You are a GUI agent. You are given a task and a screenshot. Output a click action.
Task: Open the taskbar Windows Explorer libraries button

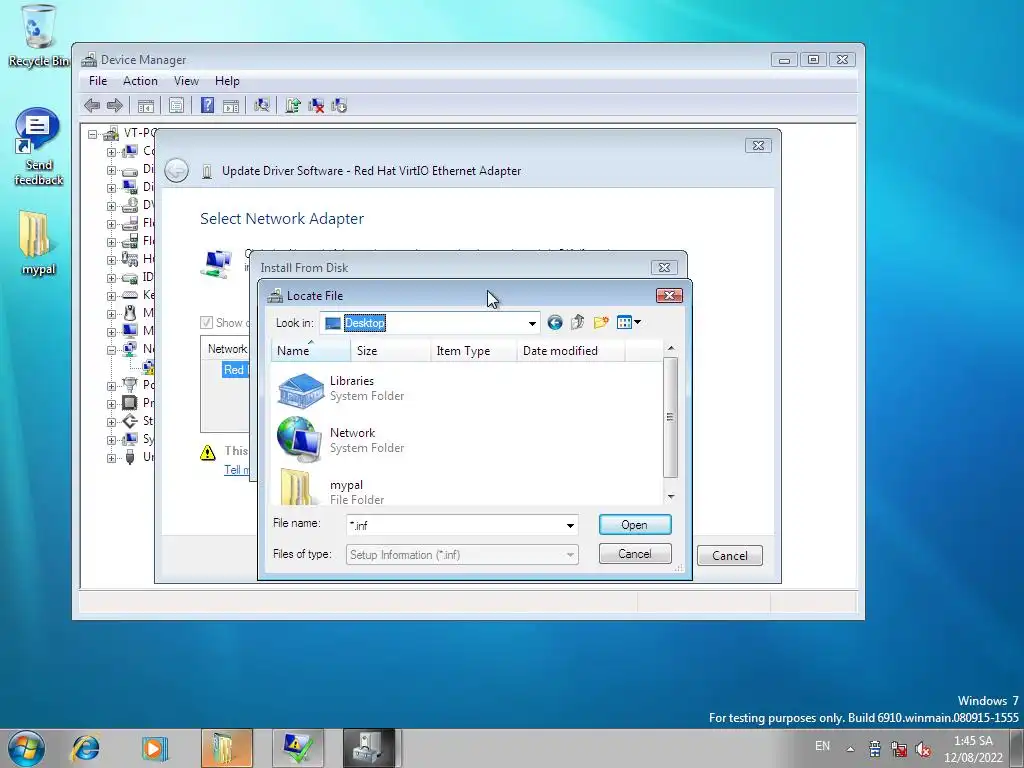pos(226,748)
